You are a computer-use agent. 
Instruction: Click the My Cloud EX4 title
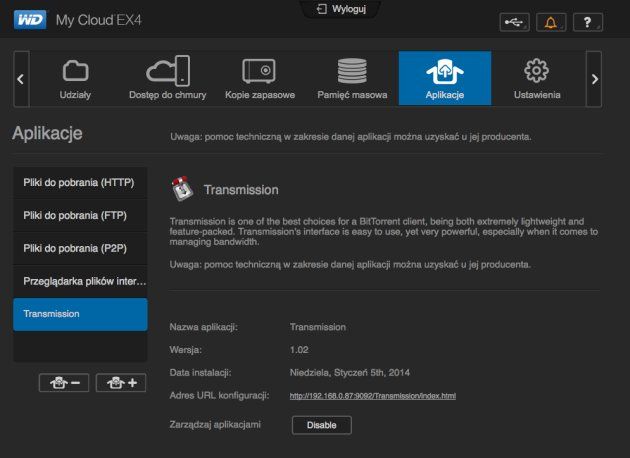pyautogui.click(x=98, y=20)
